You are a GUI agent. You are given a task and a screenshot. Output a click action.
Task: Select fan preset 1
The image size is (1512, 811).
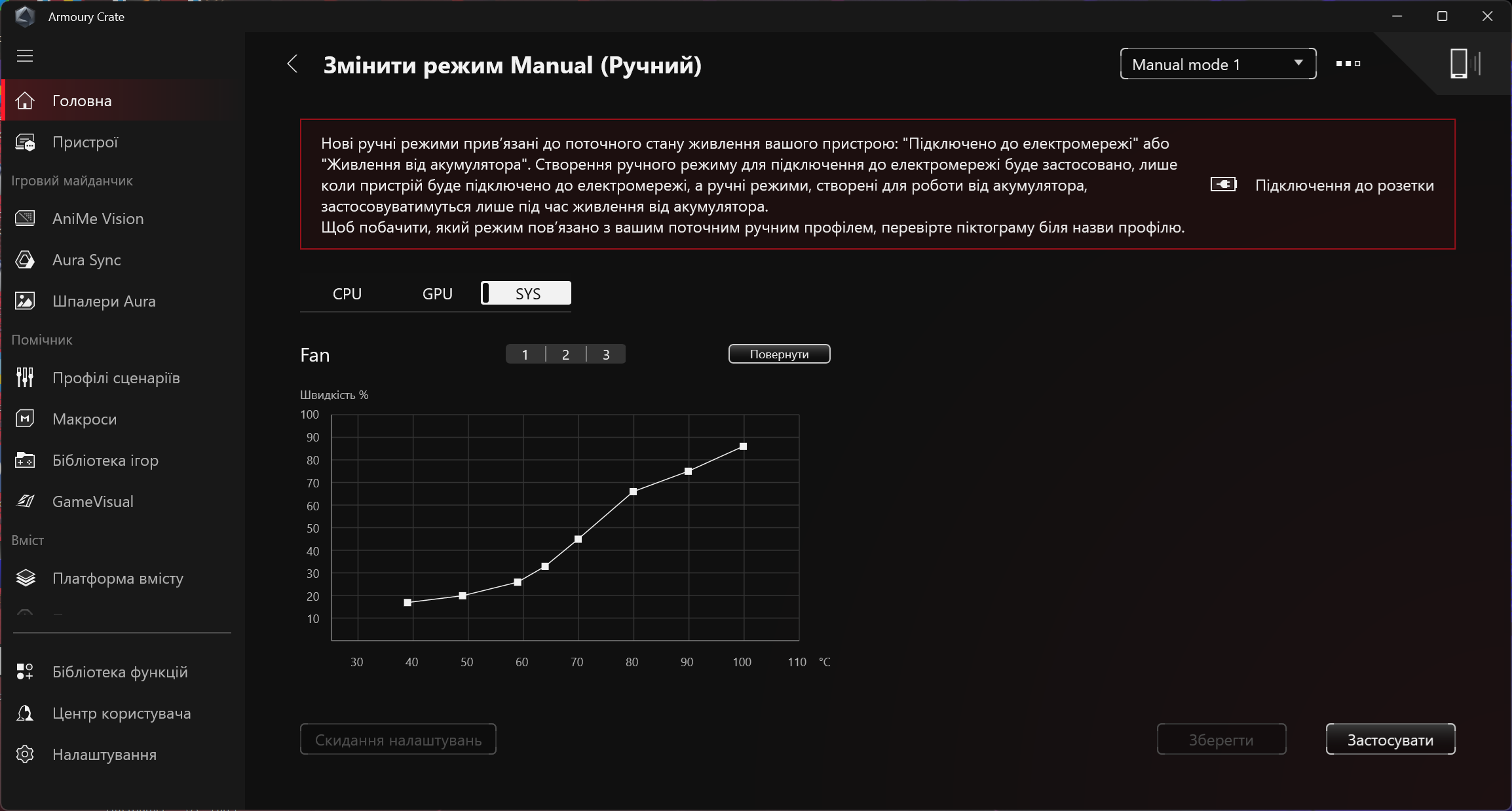click(x=525, y=354)
